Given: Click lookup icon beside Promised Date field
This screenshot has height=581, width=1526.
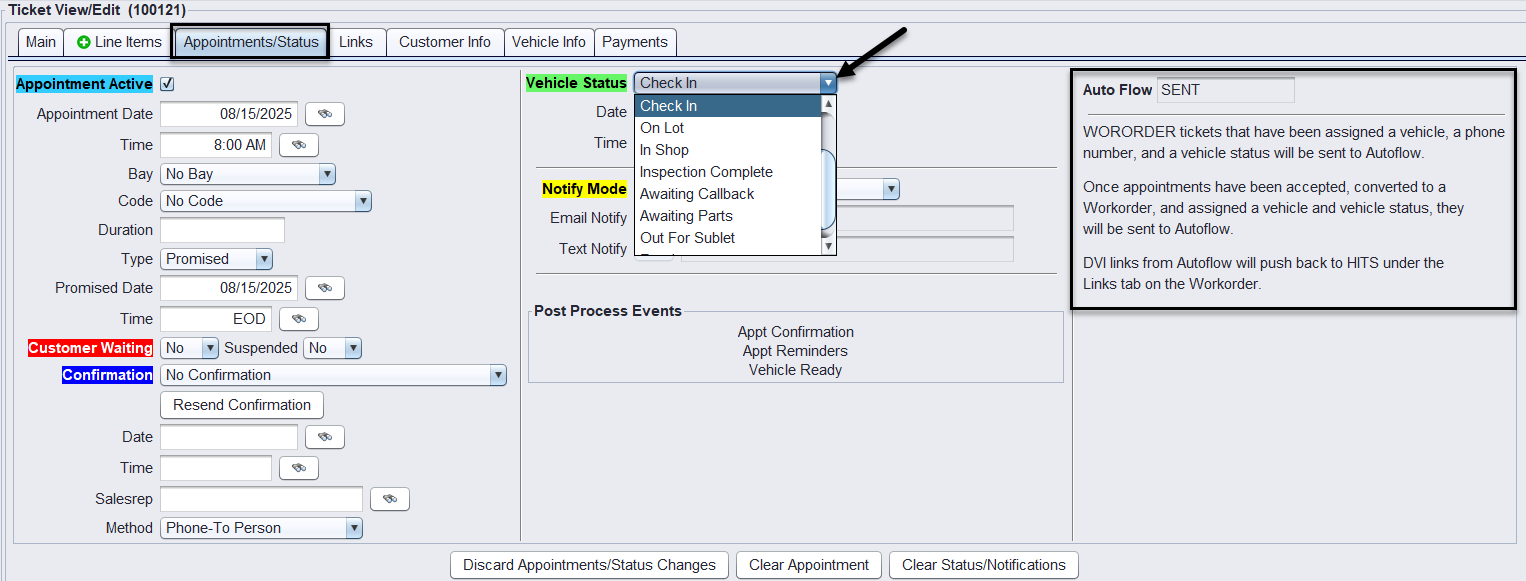Looking at the screenshot, I should (x=324, y=288).
